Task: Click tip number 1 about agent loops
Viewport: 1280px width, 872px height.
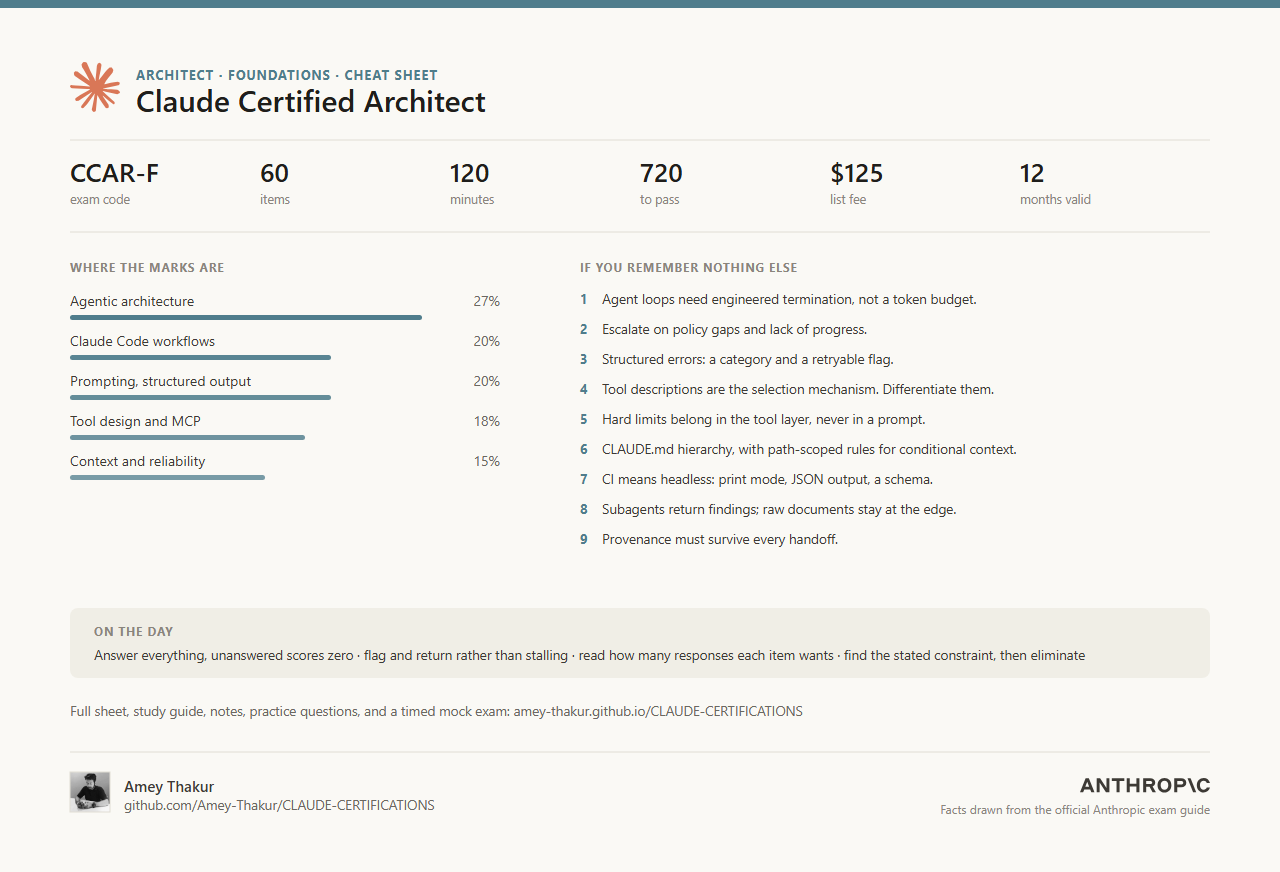Action: (x=778, y=299)
